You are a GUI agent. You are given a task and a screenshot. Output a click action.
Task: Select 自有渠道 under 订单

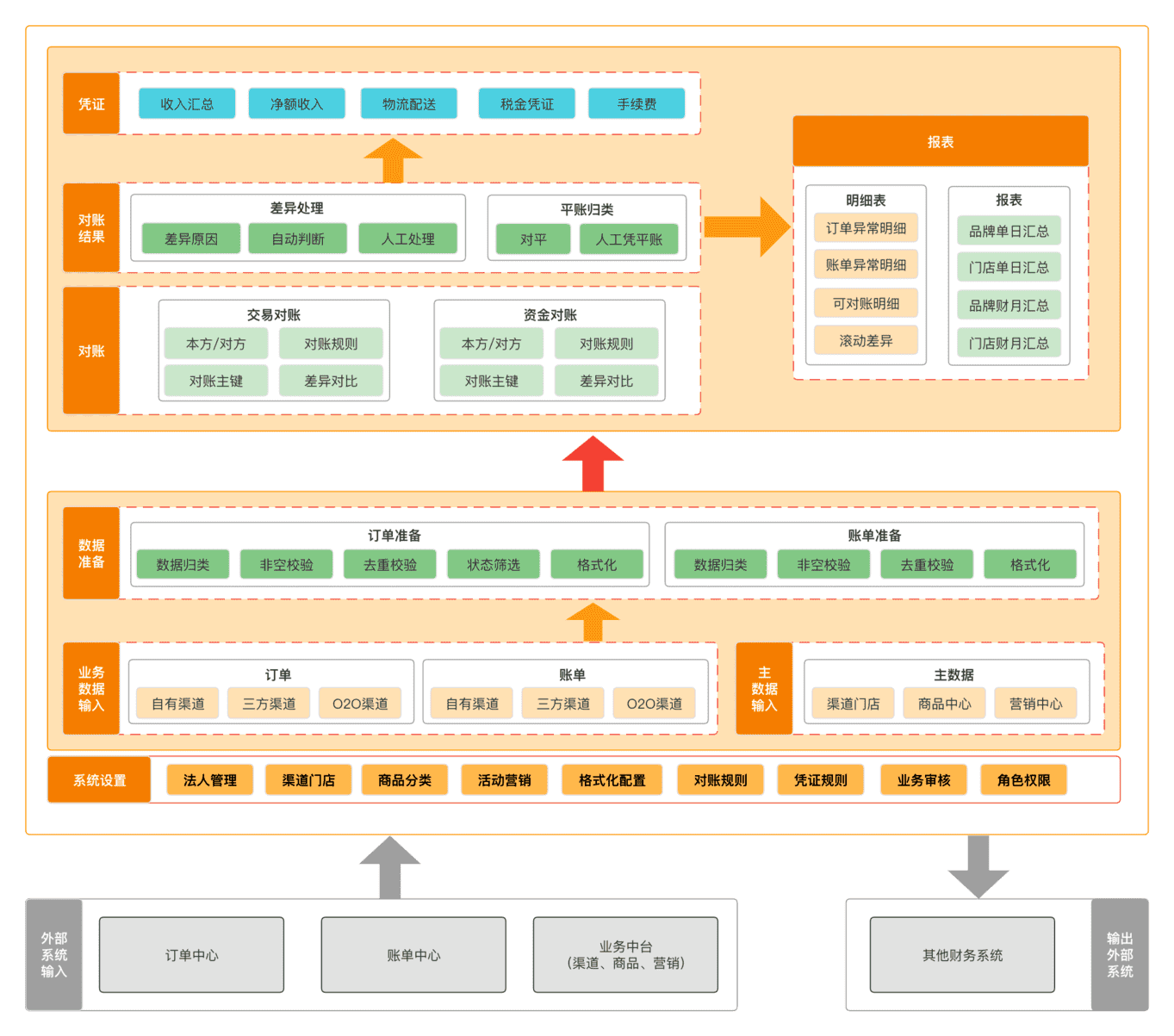click(x=178, y=704)
